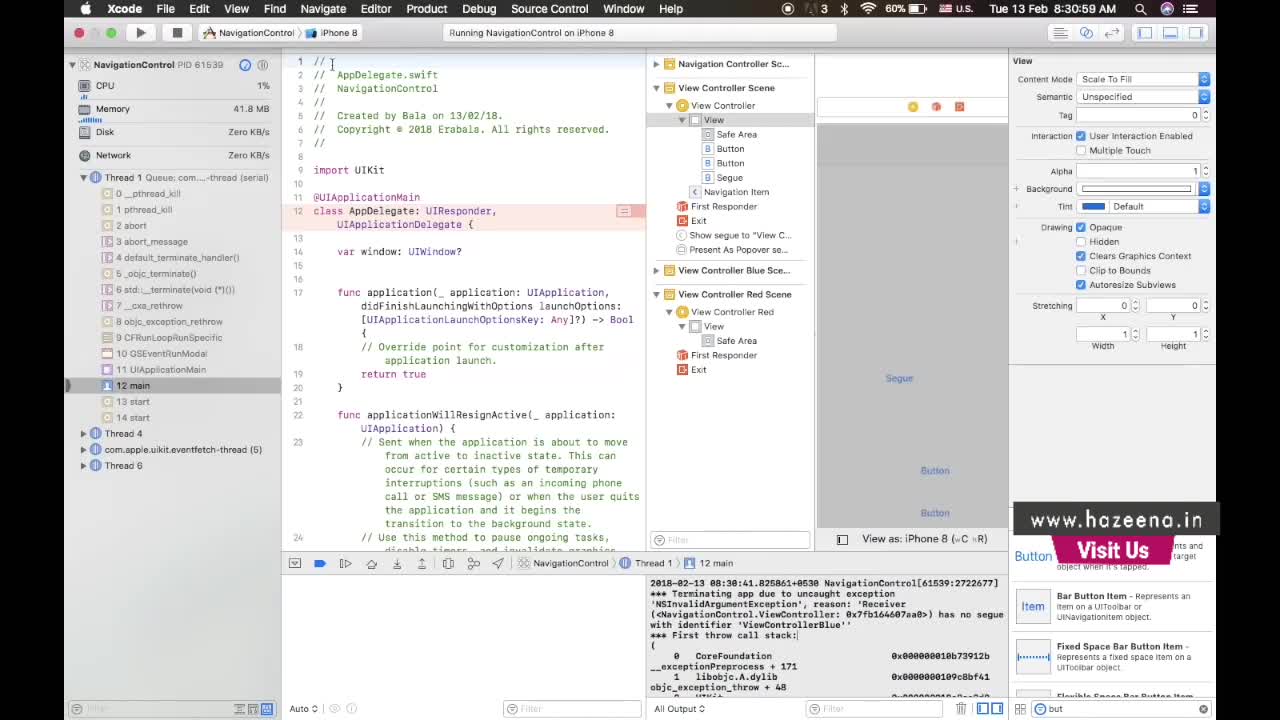Toggle Autoresize Subviews checkbox
The image size is (1280, 720).
[x=1081, y=285]
